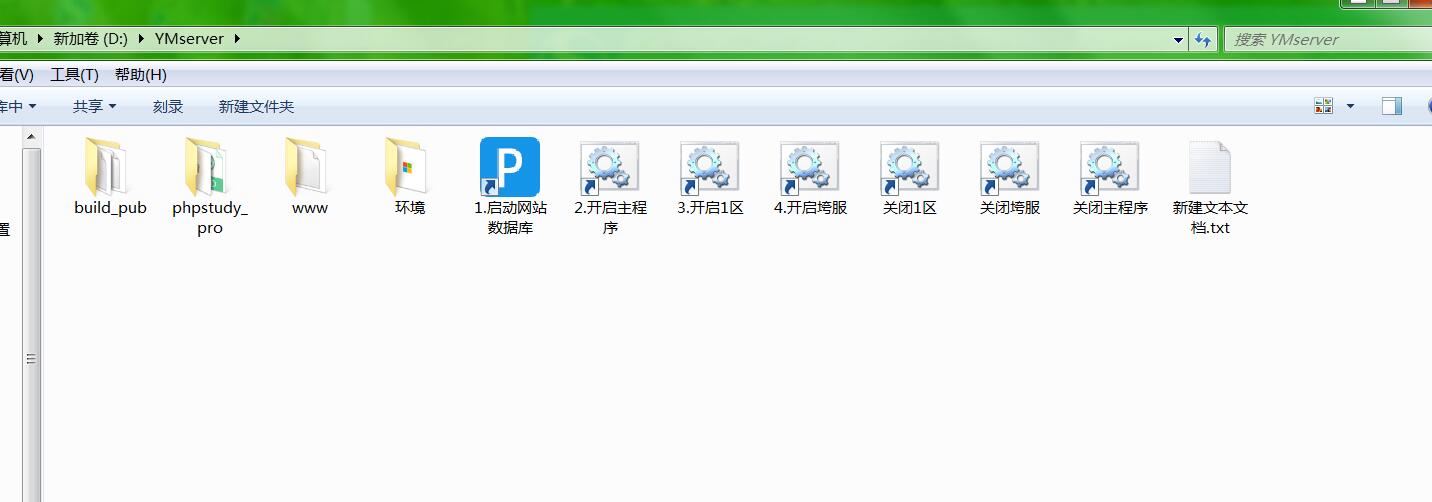Expand the address bar history dropdown
Screen dimensions: 1432x502
(1178, 40)
